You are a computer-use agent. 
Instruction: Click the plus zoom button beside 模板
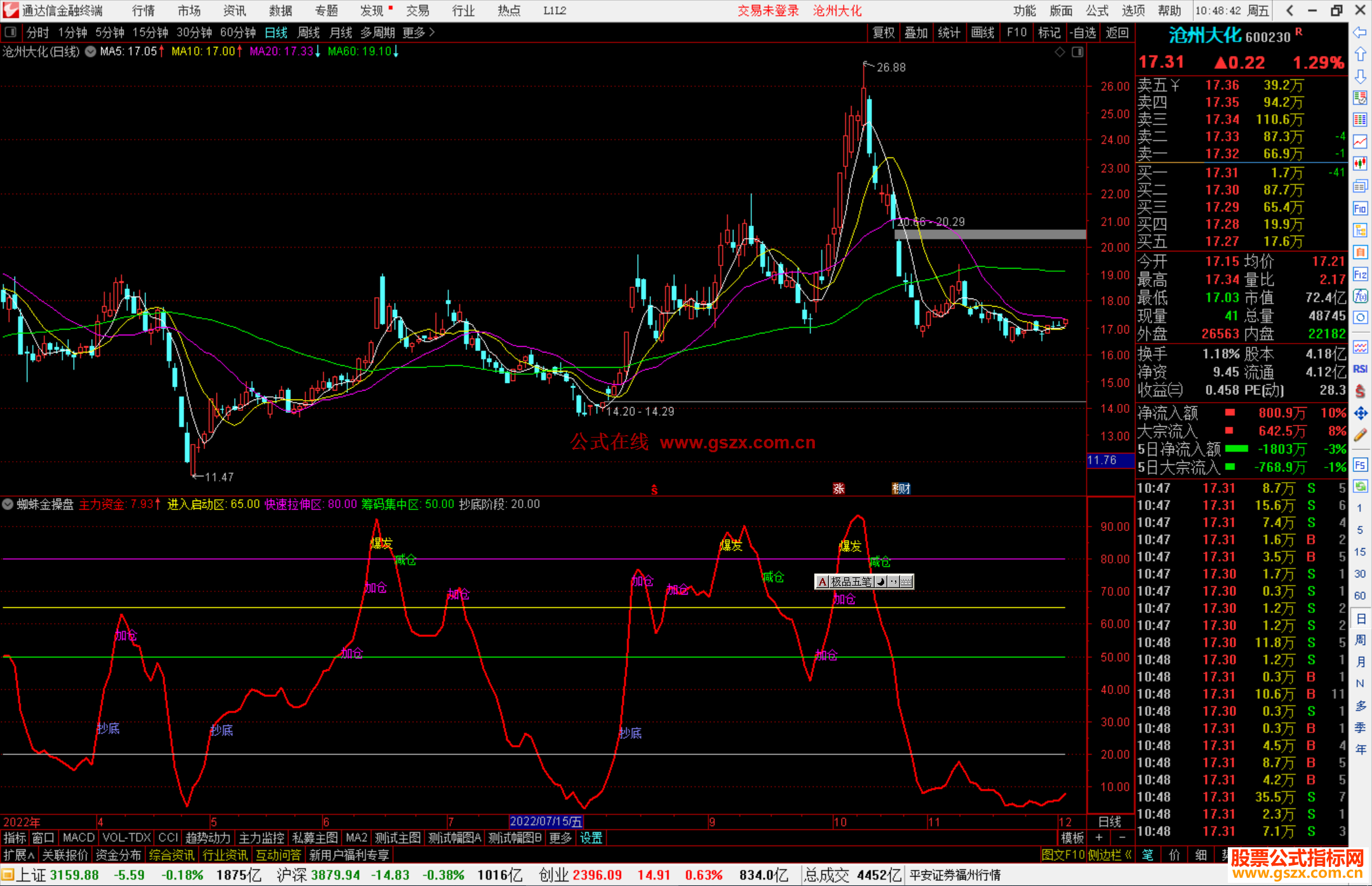click(x=1099, y=838)
